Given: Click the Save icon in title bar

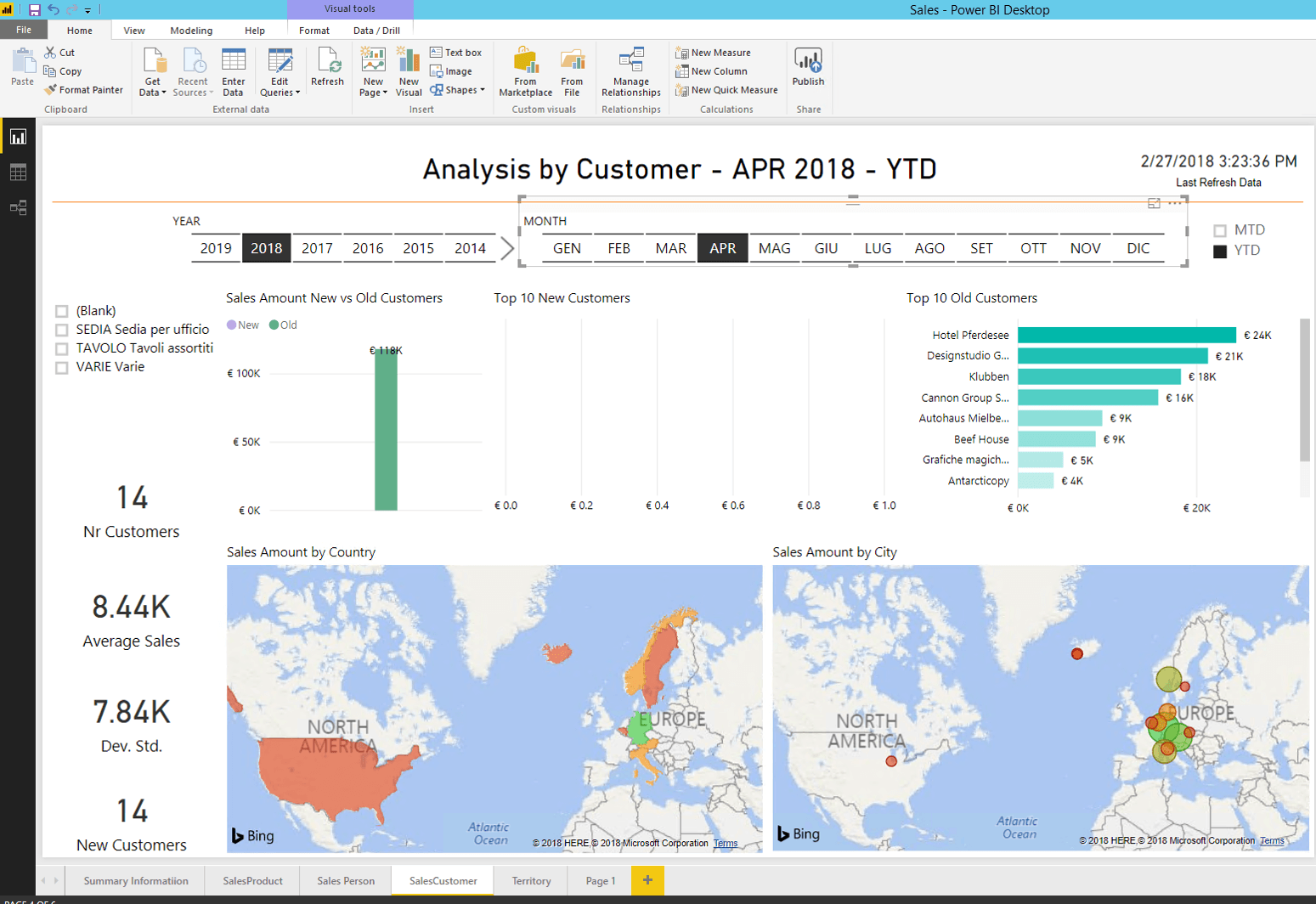Looking at the screenshot, I should (x=35, y=10).
